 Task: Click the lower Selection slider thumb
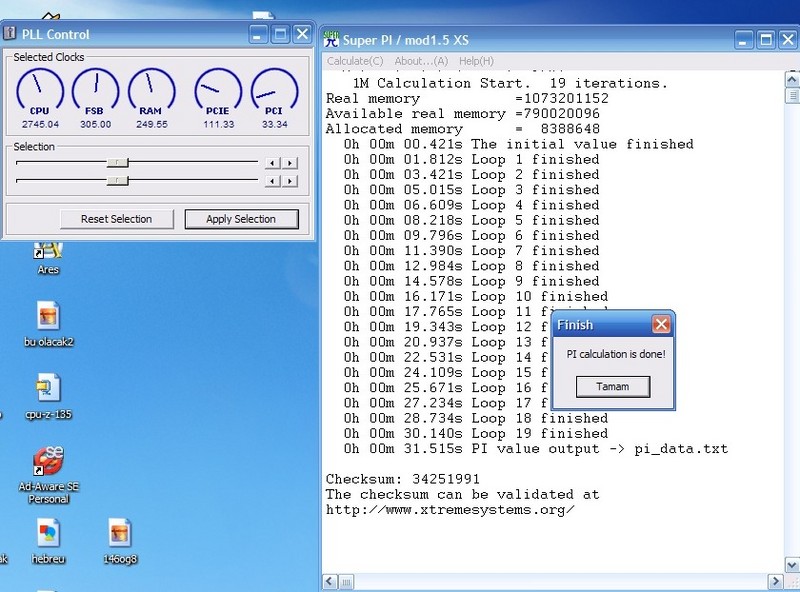[117, 181]
